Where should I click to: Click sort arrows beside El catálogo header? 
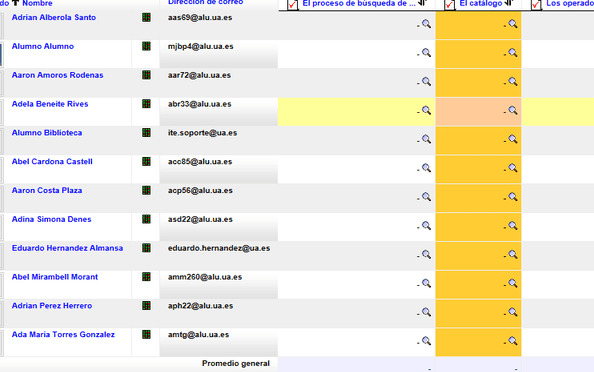coord(509,3)
